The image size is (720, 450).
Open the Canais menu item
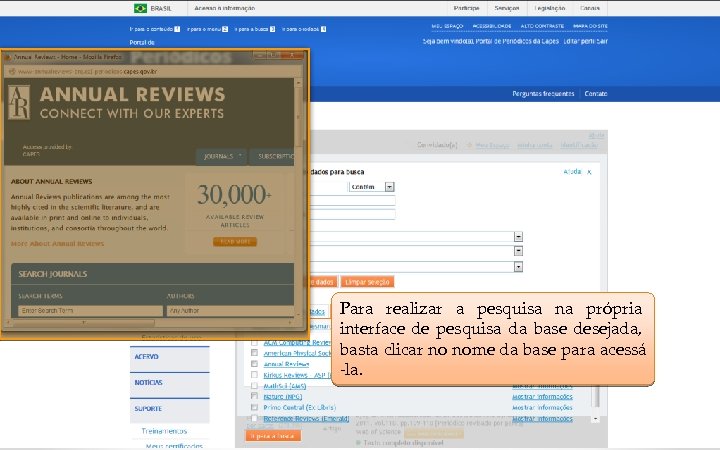(x=590, y=8)
